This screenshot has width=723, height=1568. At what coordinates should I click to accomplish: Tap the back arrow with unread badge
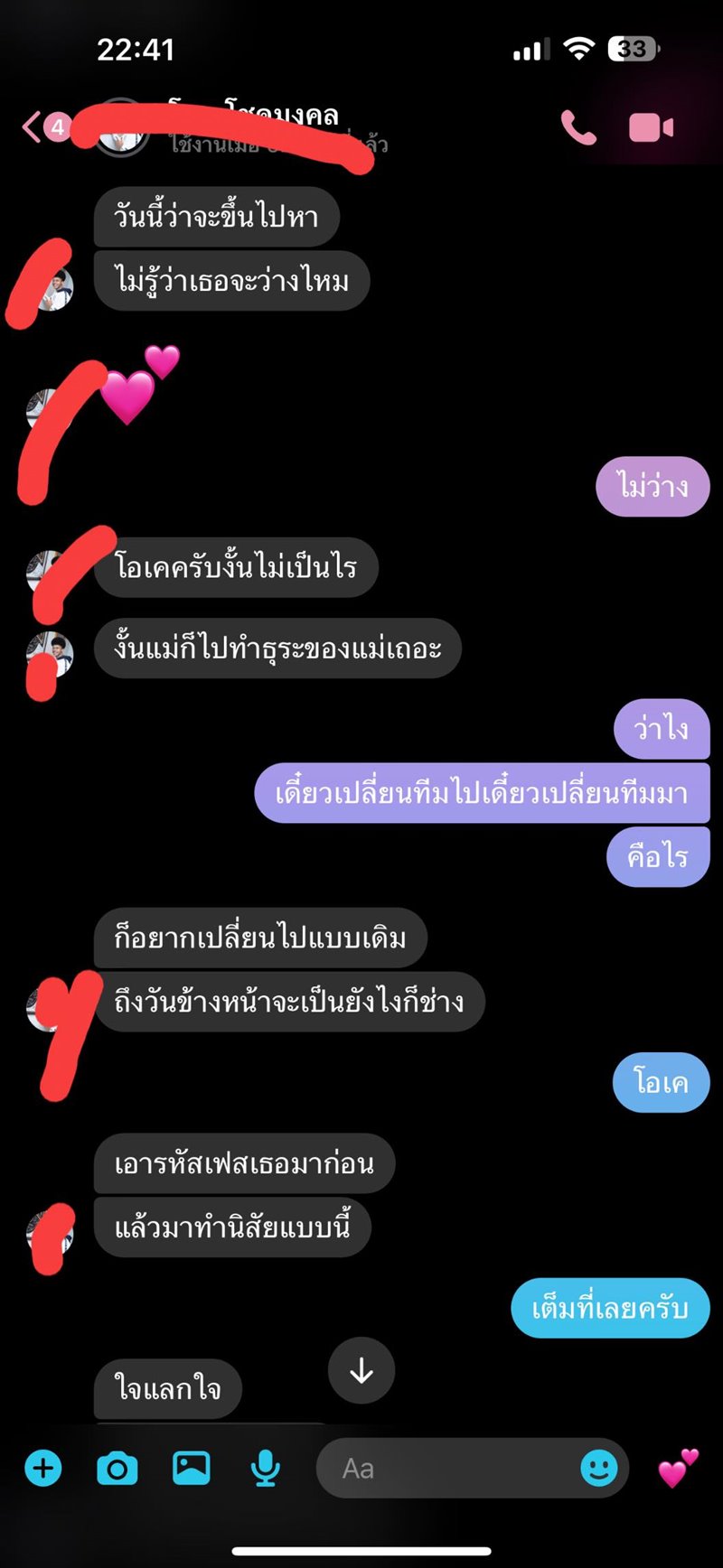43,127
